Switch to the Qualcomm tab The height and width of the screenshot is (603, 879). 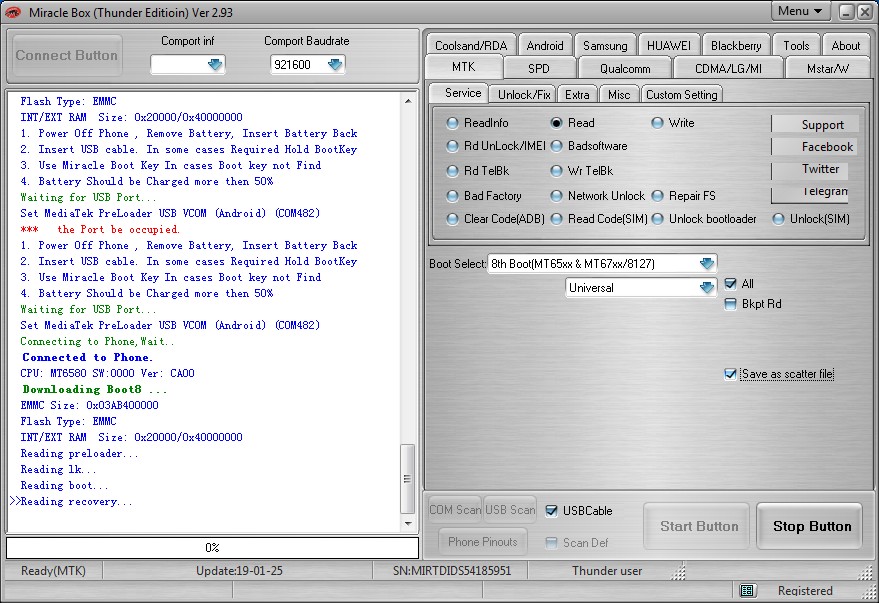coord(625,68)
